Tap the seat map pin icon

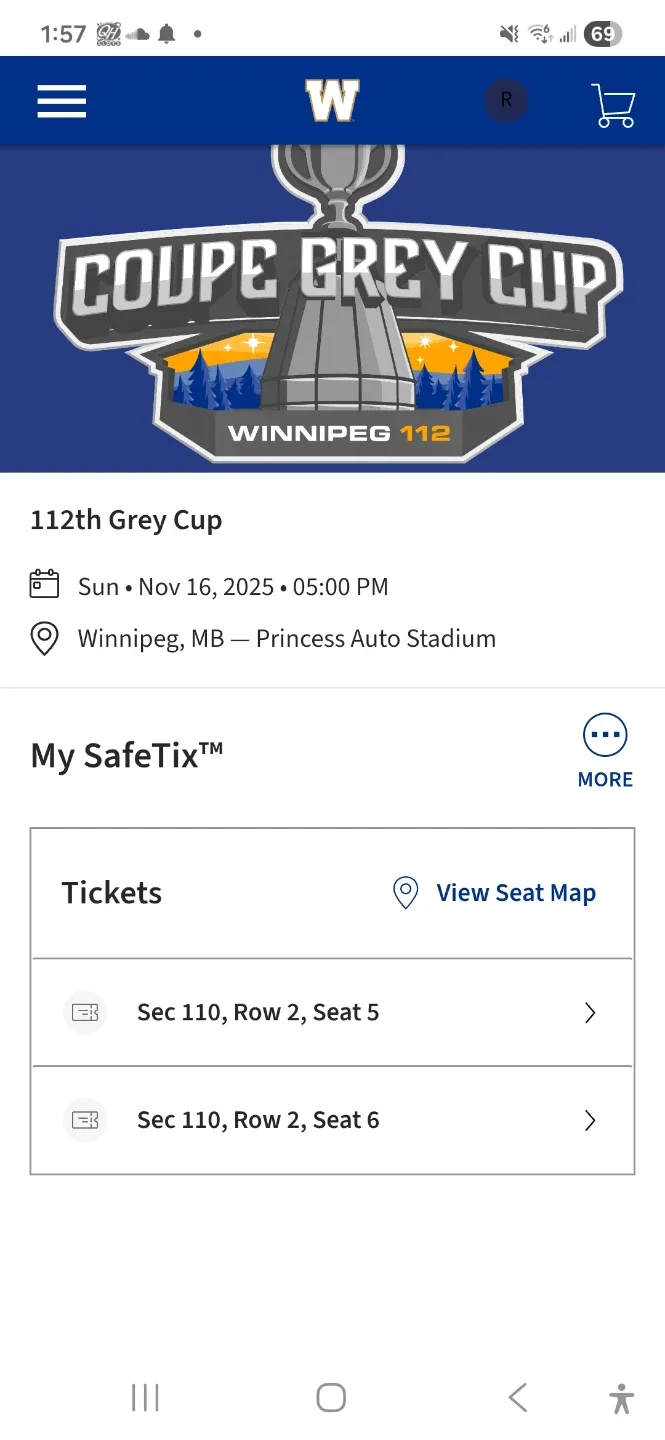coord(405,893)
